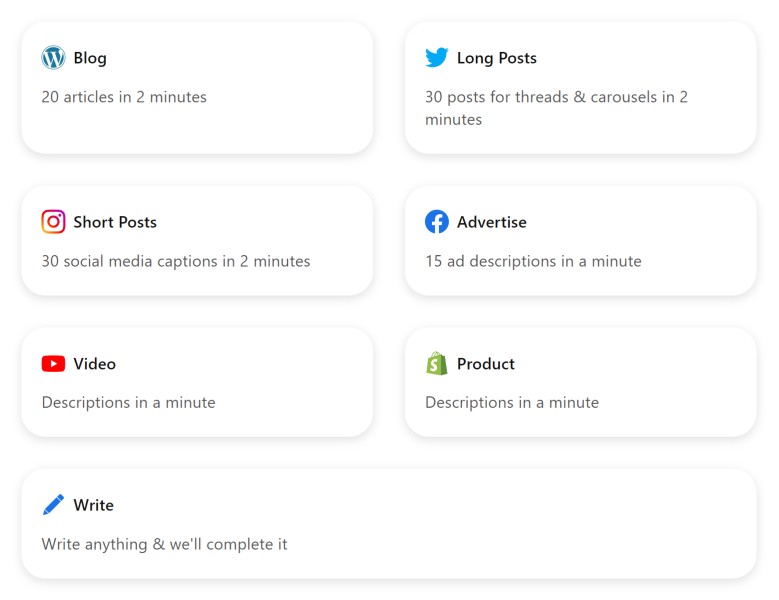Select the Advertise heading
779x600 pixels.
(492, 222)
